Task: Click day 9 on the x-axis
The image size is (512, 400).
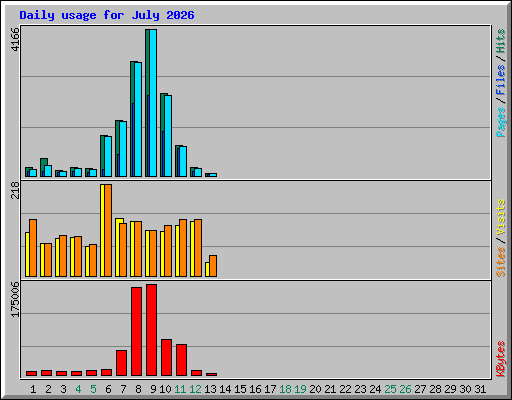Action: pos(153,389)
